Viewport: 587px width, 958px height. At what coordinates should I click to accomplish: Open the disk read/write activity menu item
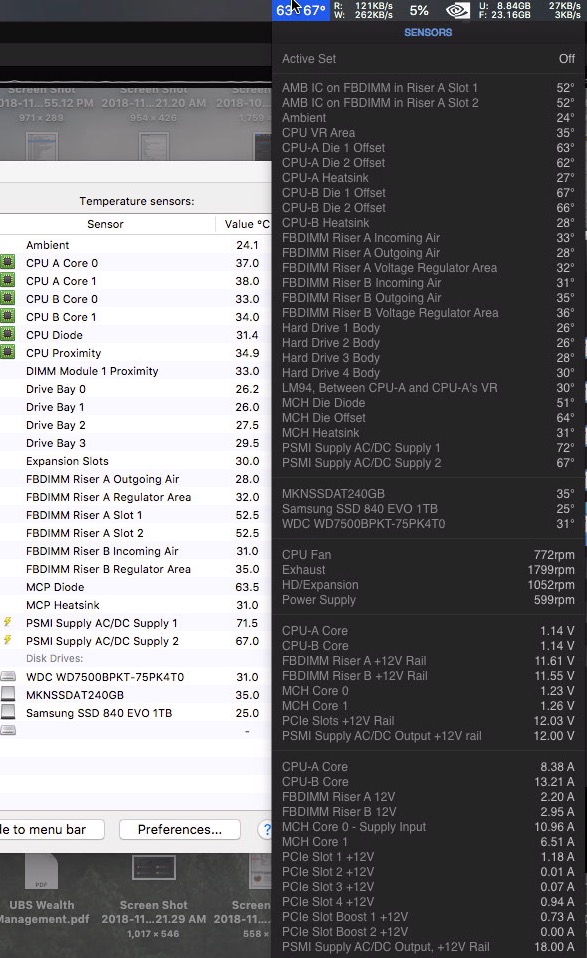[363, 10]
